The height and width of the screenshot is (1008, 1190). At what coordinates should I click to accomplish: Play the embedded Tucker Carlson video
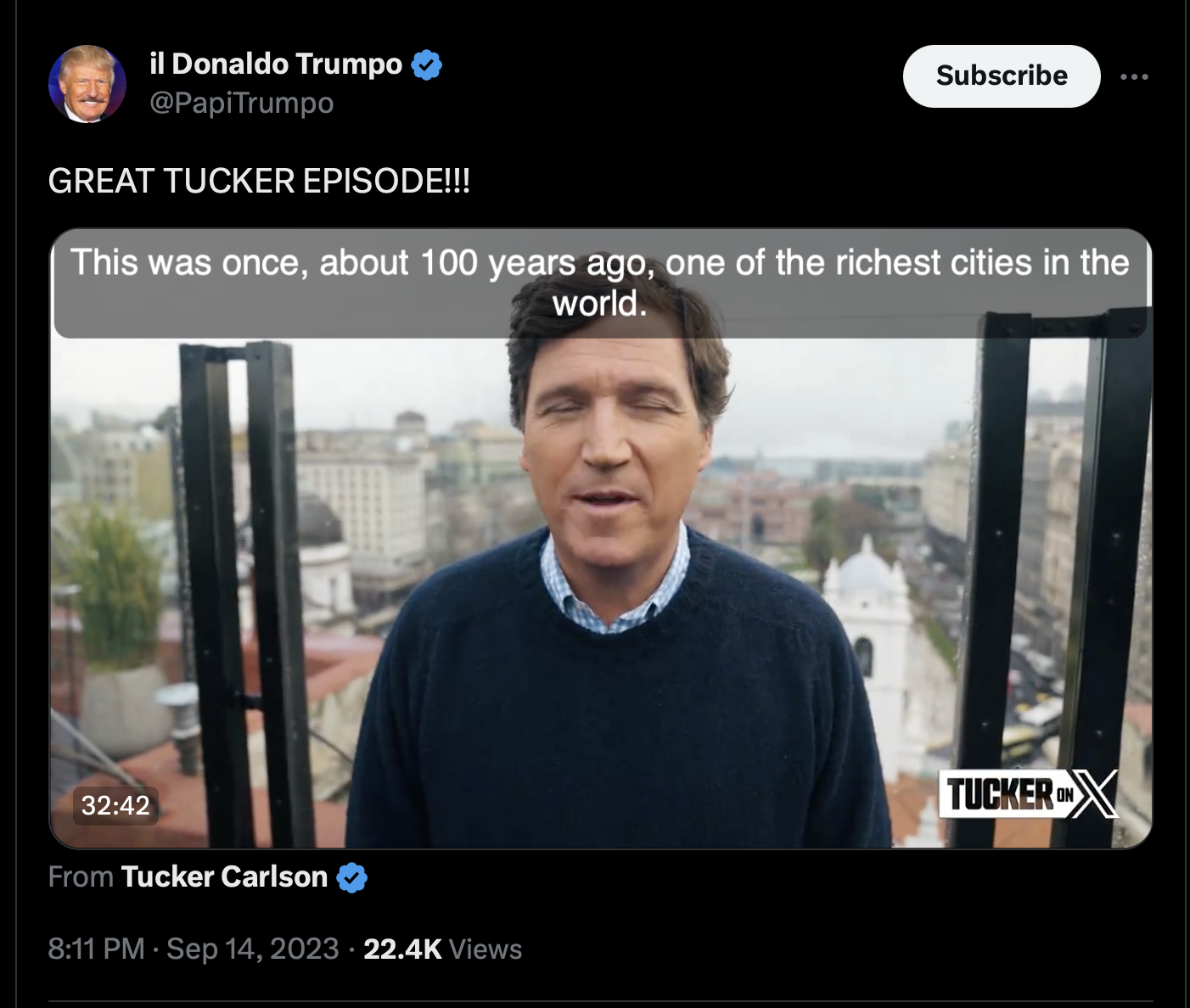point(601,538)
